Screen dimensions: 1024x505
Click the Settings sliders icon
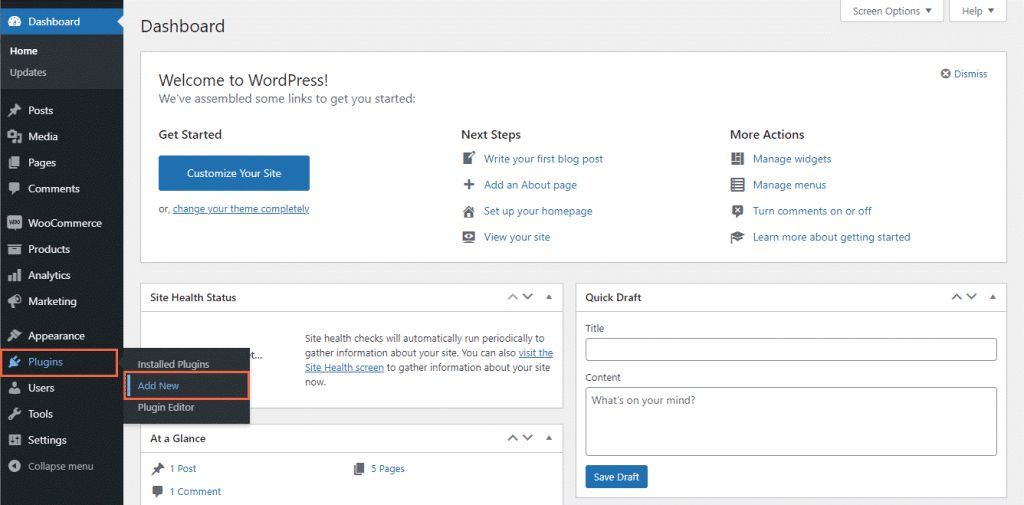pyautogui.click(x=14, y=440)
